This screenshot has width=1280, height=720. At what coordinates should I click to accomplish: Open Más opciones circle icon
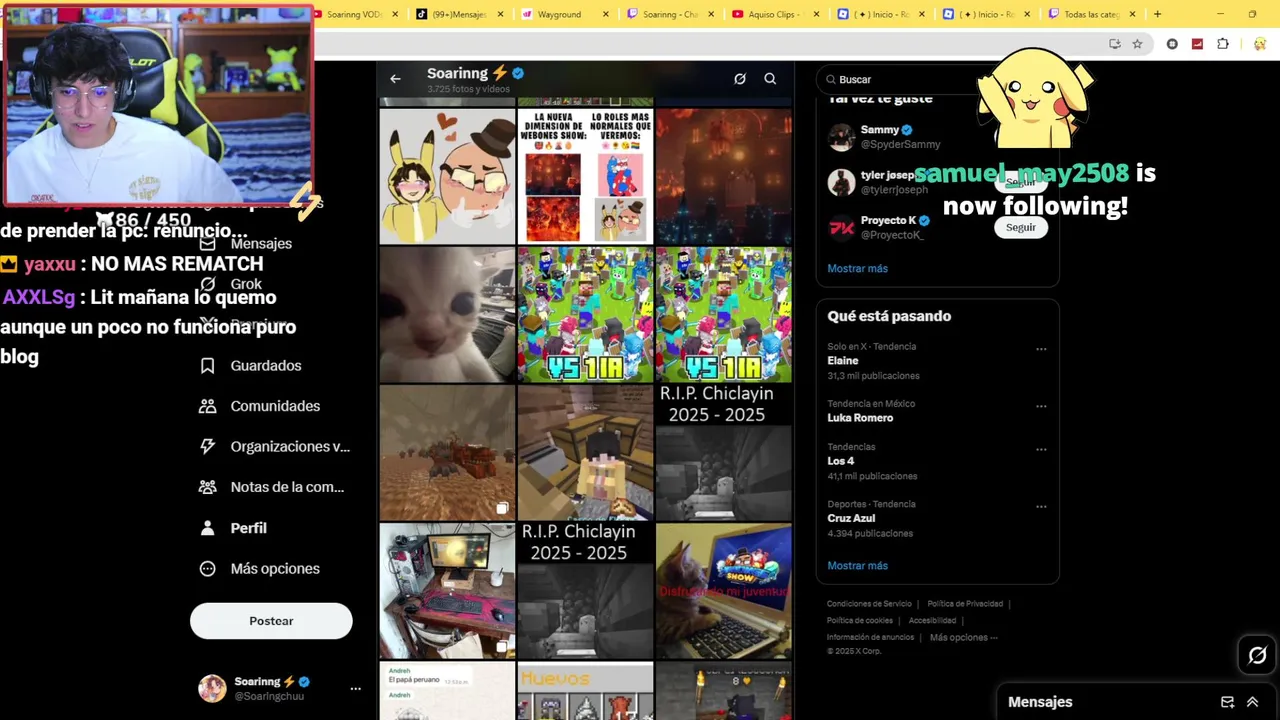pyautogui.click(x=207, y=569)
